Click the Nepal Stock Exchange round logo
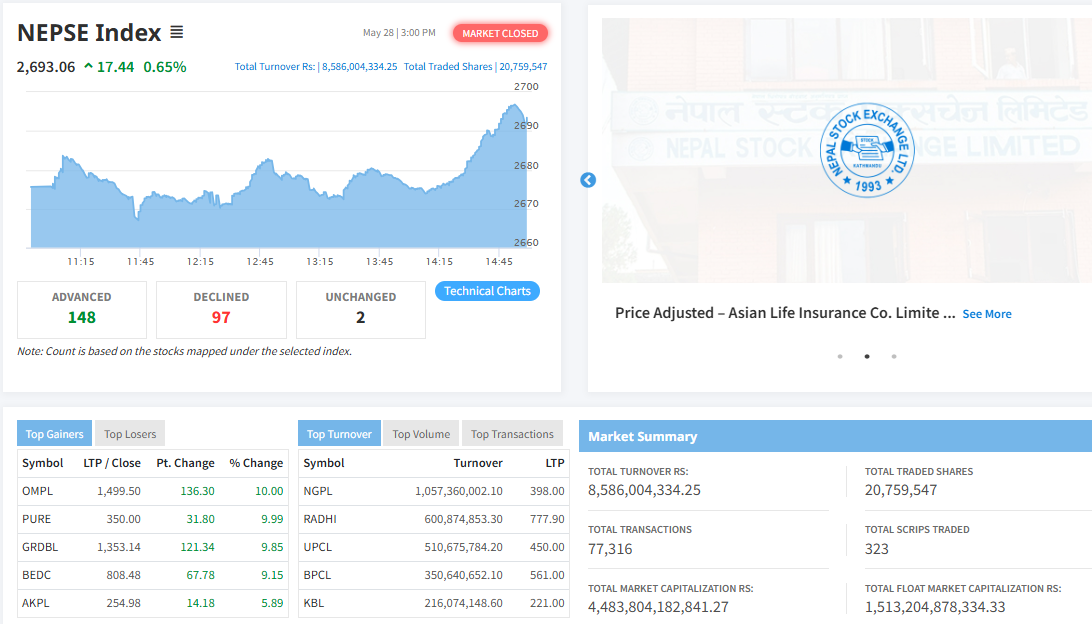 [x=867, y=151]
